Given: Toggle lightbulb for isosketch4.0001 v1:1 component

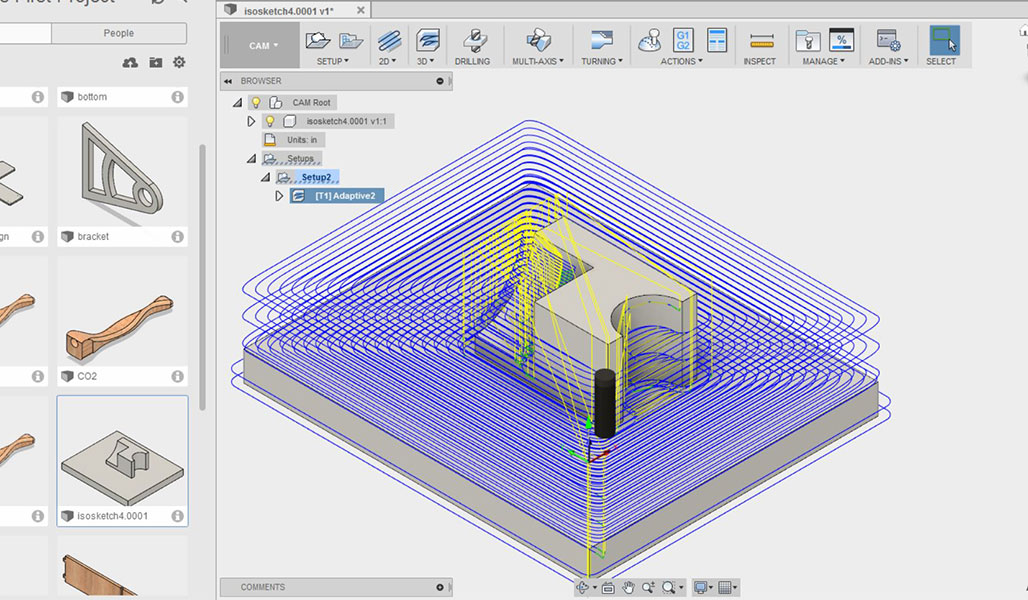Looking at the screenshot, I should point(269,121).
